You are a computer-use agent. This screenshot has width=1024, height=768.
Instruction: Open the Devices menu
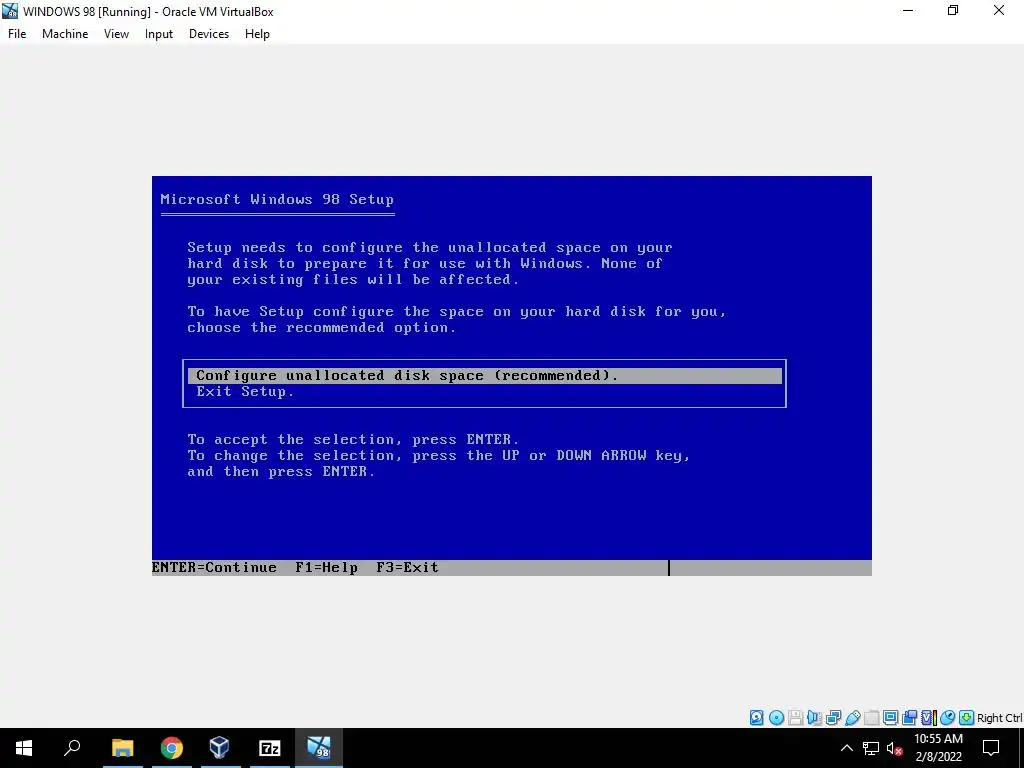tap(209, 34)
